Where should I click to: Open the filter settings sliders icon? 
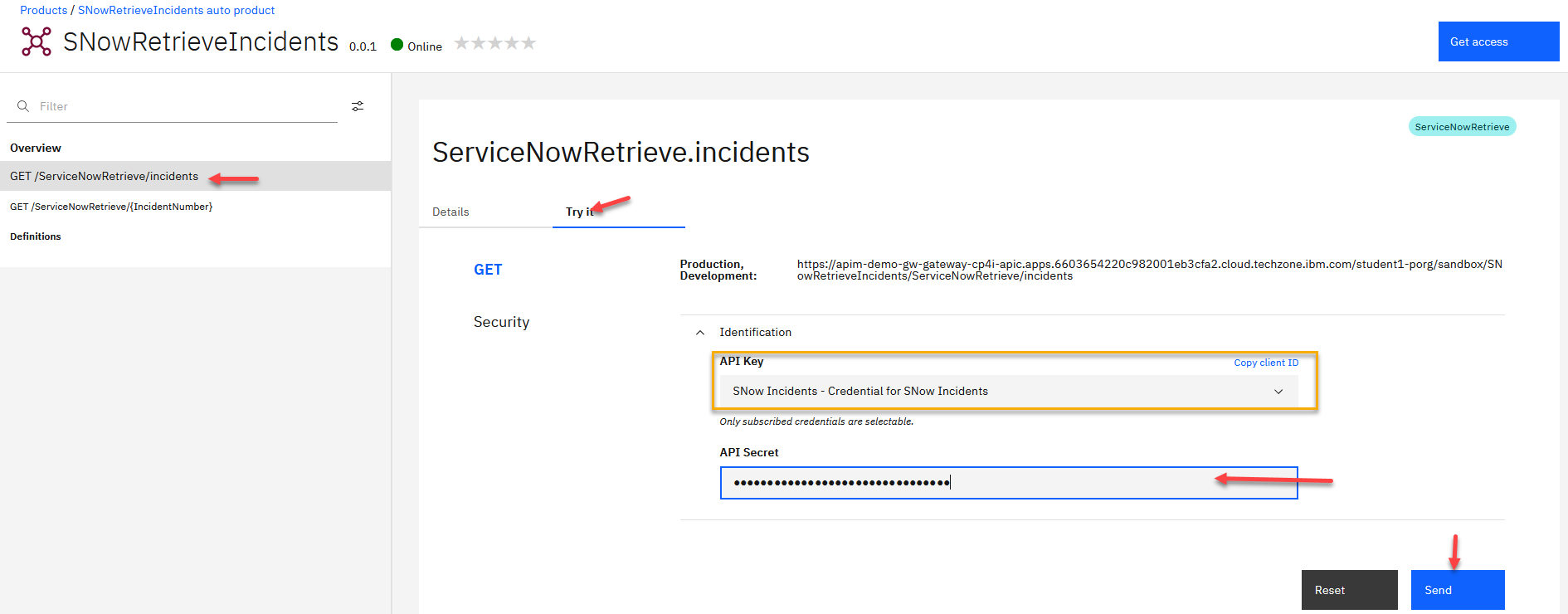358,106
